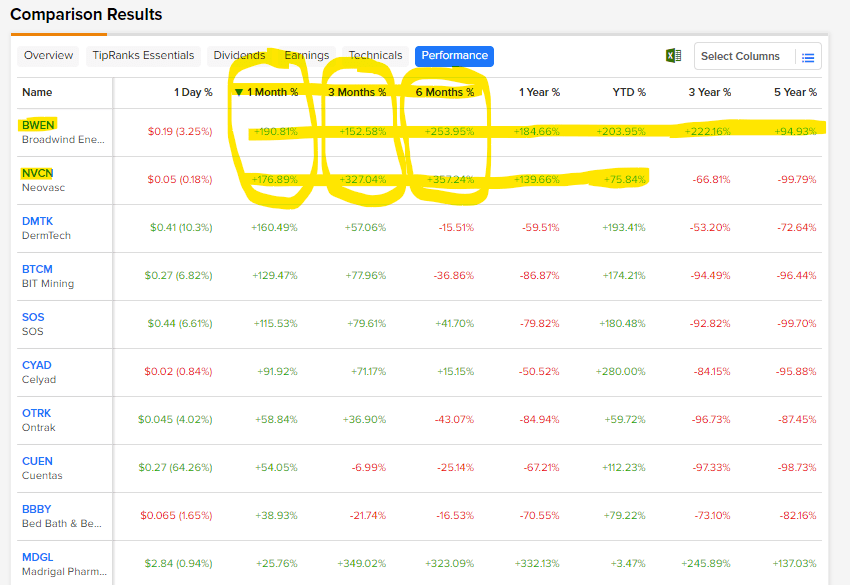
Task: Open the Technicals tab
Action: [375, 56]
